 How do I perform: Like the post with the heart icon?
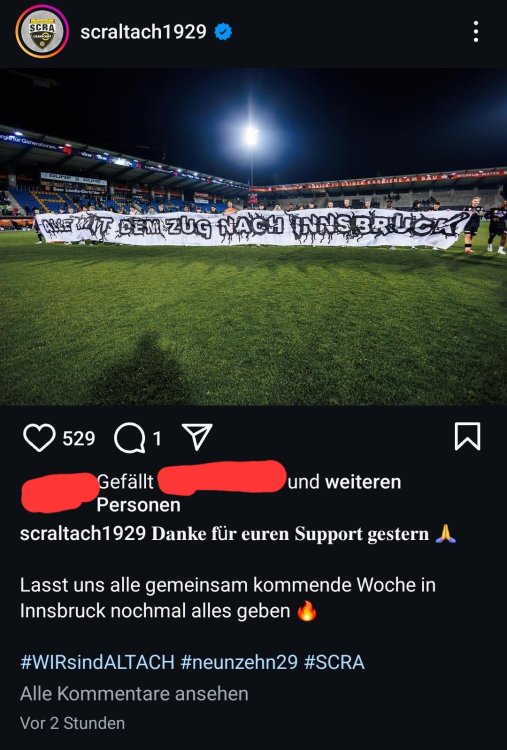pos(39,438)
